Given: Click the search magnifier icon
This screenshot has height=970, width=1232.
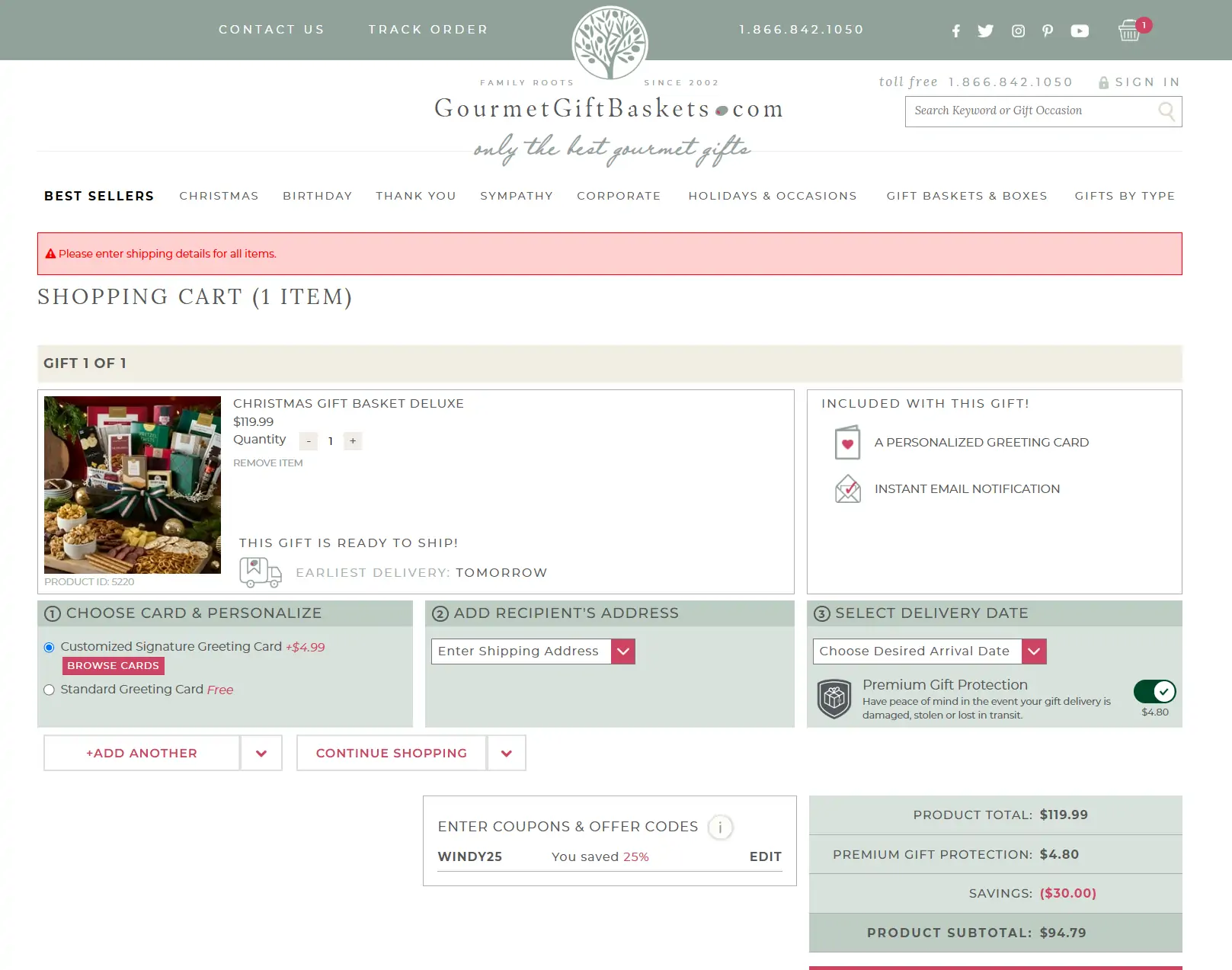Looking at the screenshot, I should click(1166, 111).
